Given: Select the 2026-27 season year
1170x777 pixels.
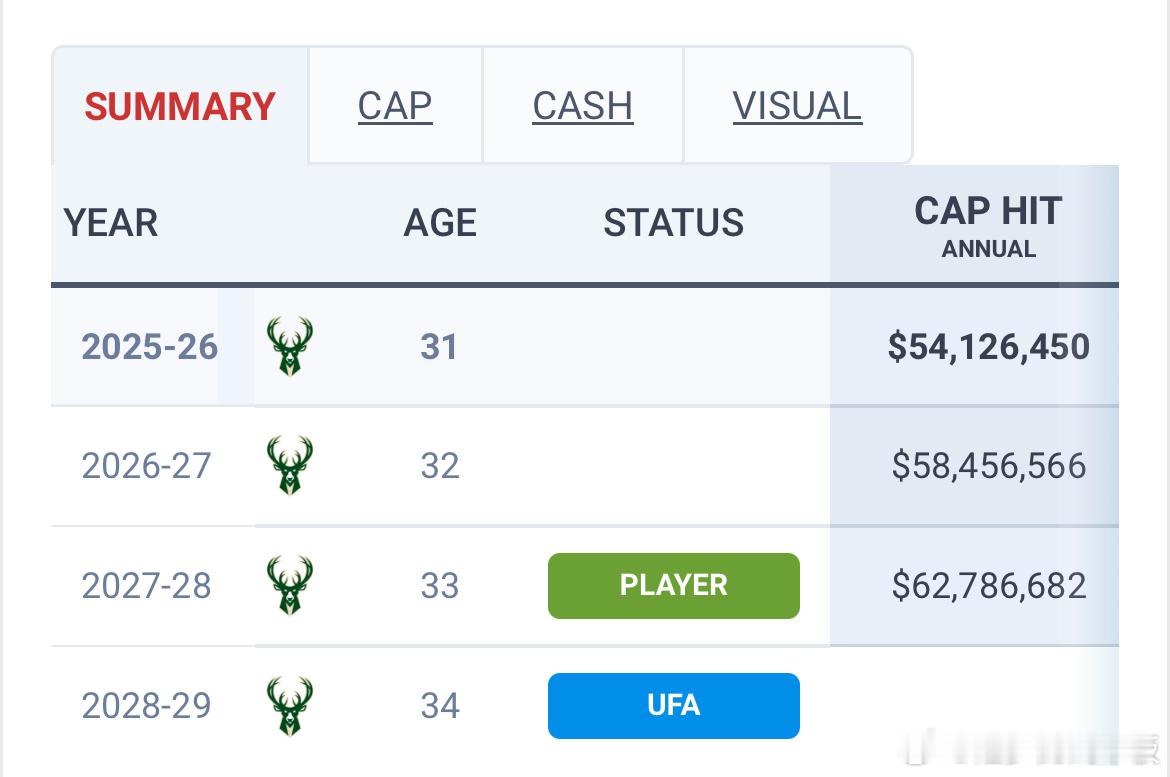Looking at the screenshot, I should (146, 466).
